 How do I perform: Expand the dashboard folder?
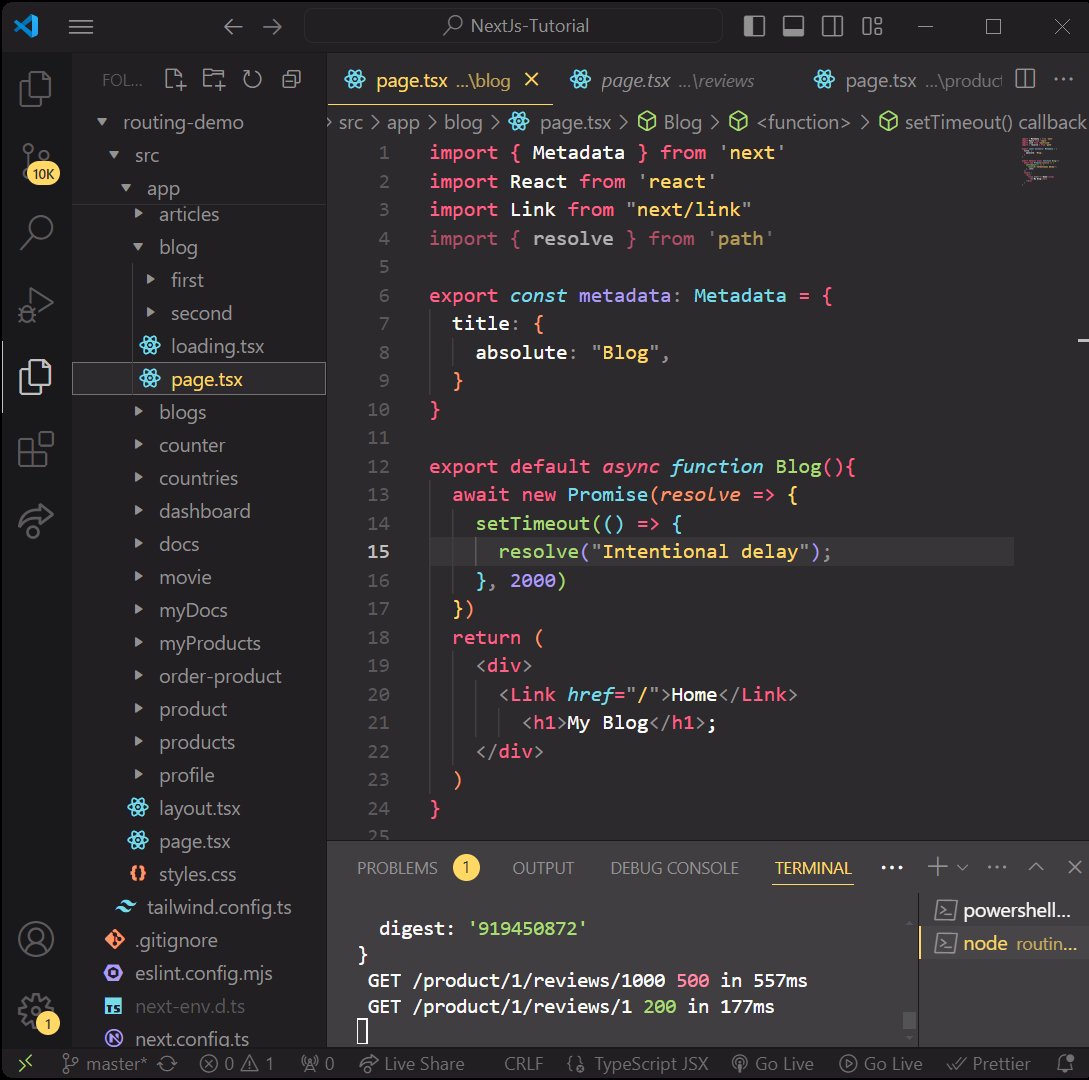coord(204,511)
